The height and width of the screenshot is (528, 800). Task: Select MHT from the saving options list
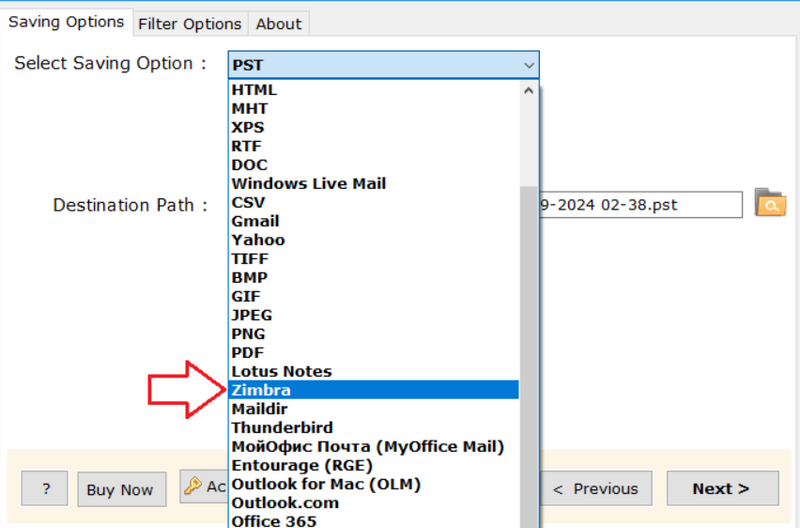click(x=374, y=109)
